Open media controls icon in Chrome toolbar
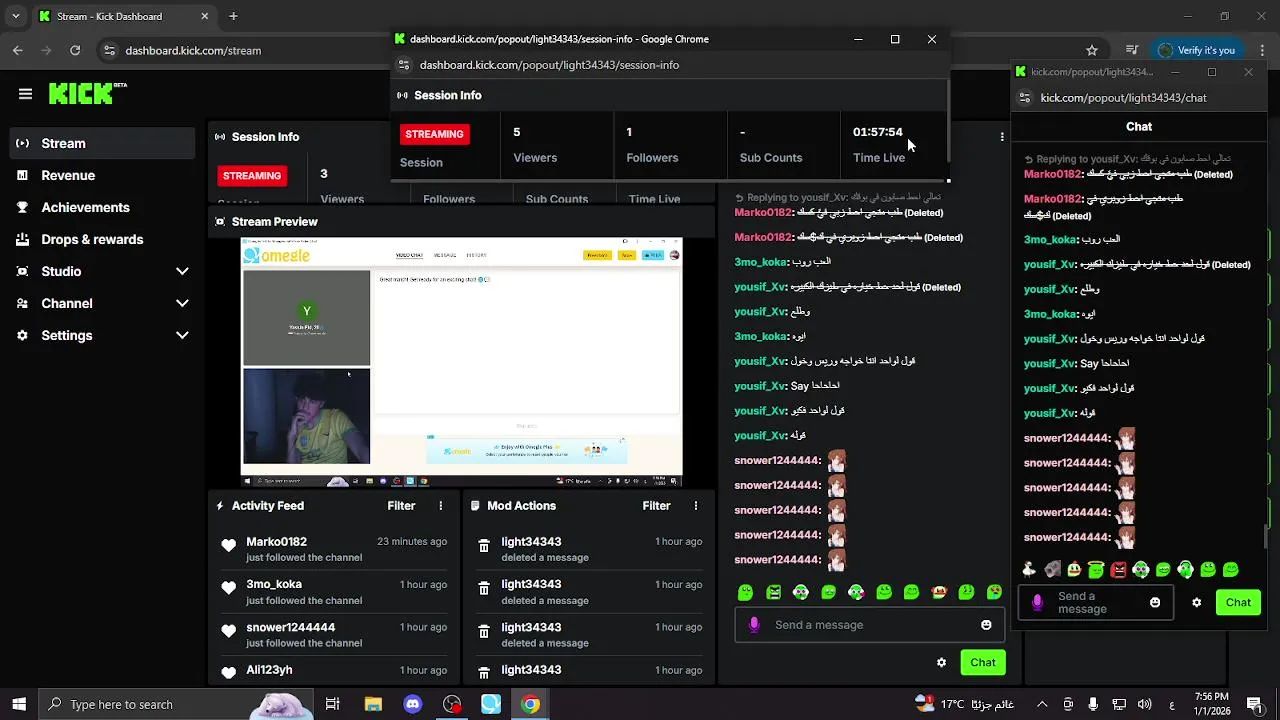 [1131, 50]
